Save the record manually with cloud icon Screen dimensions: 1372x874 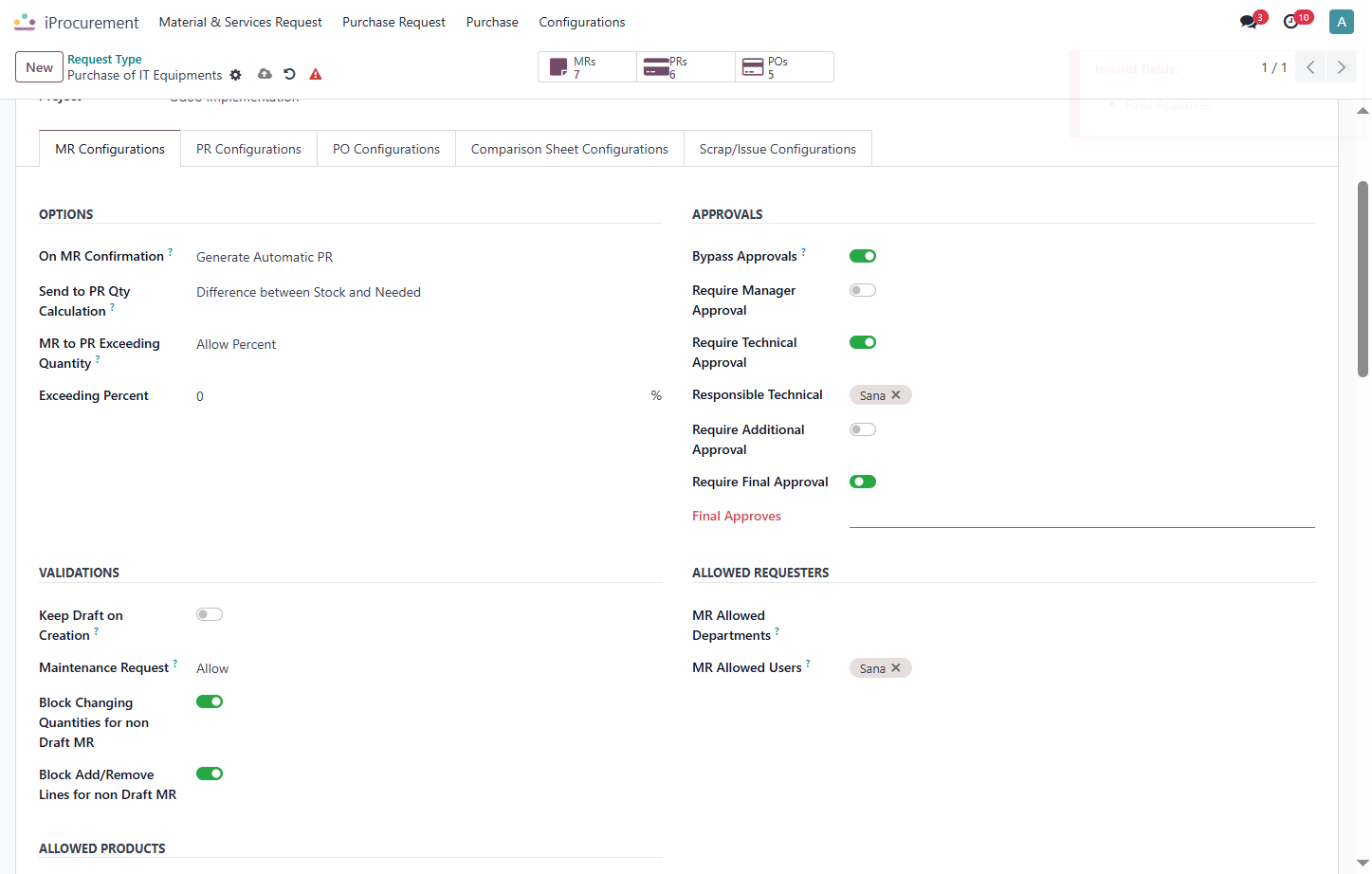pyautogui.click(x=265, y=74)
